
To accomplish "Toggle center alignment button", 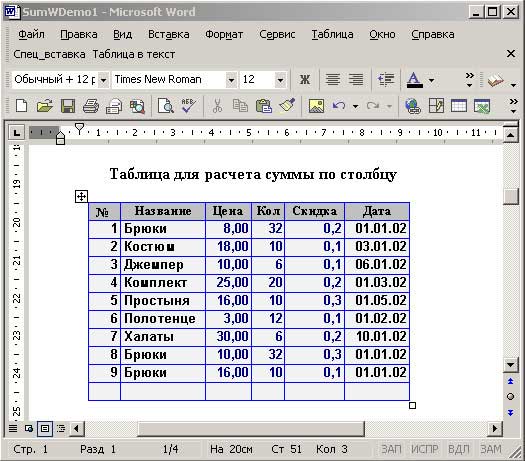I will (x=332, y=80).
